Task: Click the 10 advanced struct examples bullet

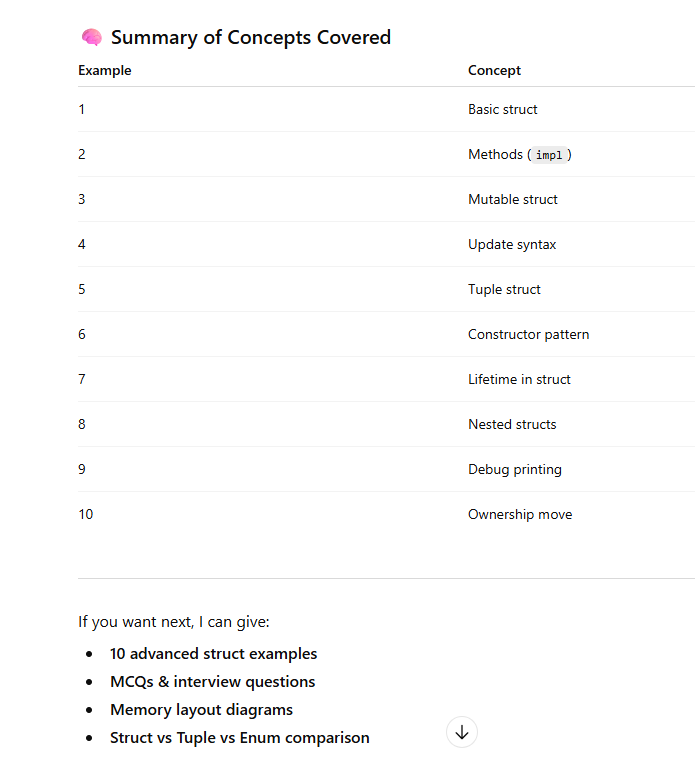Action: 213,654
